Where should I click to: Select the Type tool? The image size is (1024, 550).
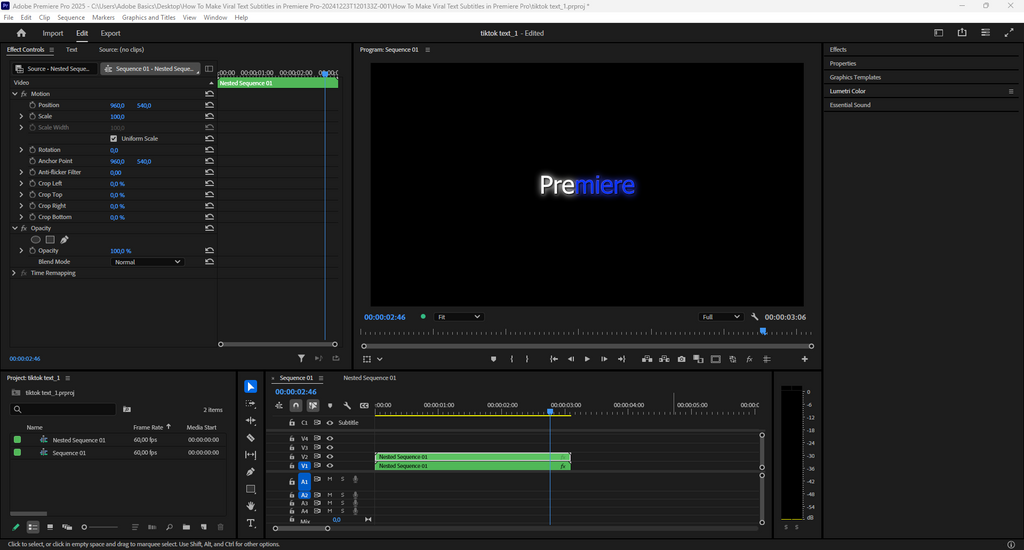250,523
